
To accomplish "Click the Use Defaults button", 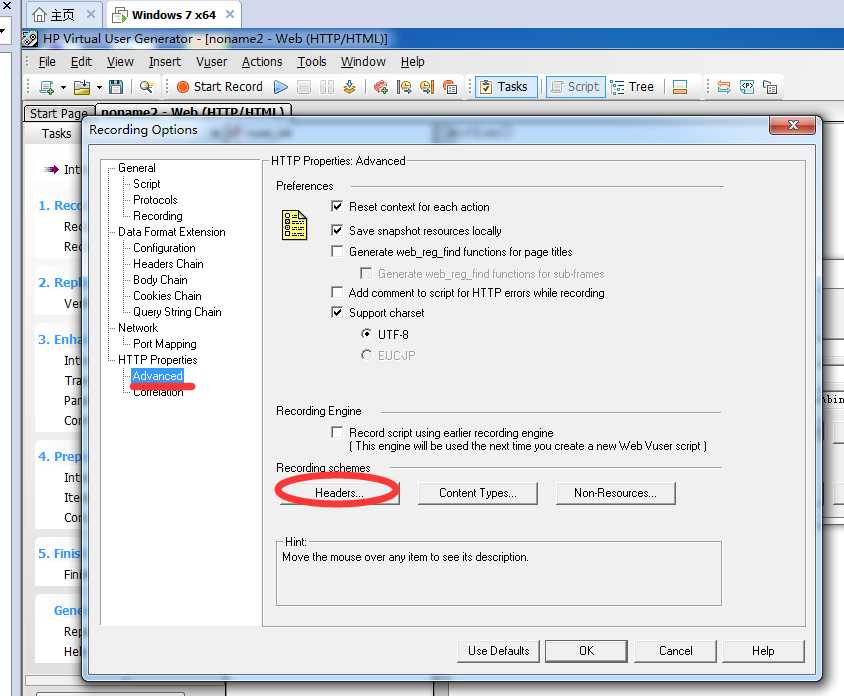I will pyautogui.click(x=498, y=651).
